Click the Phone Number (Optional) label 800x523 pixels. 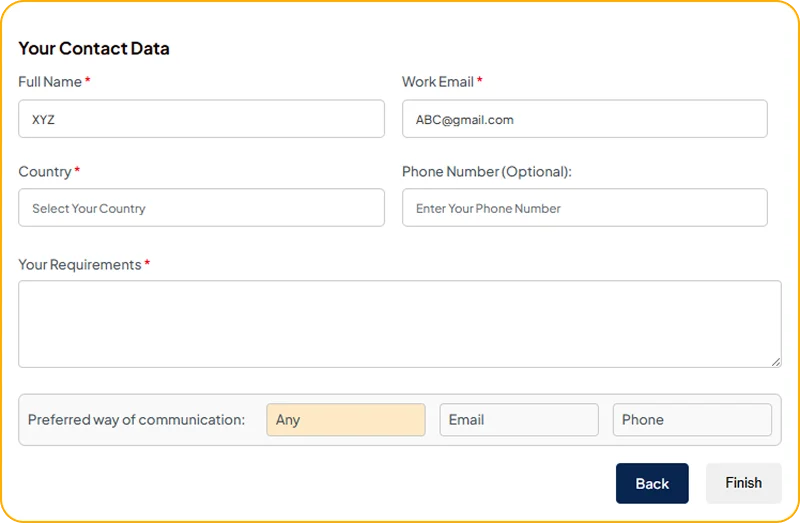pyautogui.click(x=486, y=172)
